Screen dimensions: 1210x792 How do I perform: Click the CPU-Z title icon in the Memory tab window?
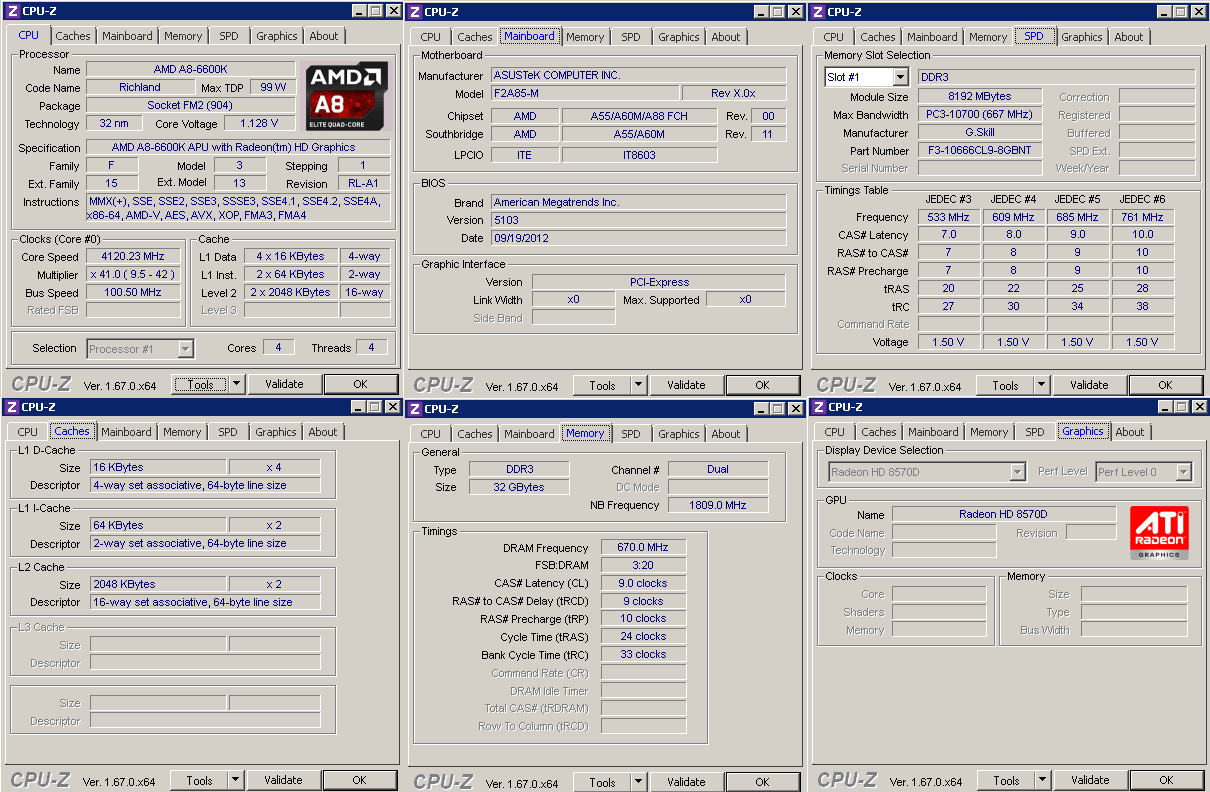pos(415,408)
